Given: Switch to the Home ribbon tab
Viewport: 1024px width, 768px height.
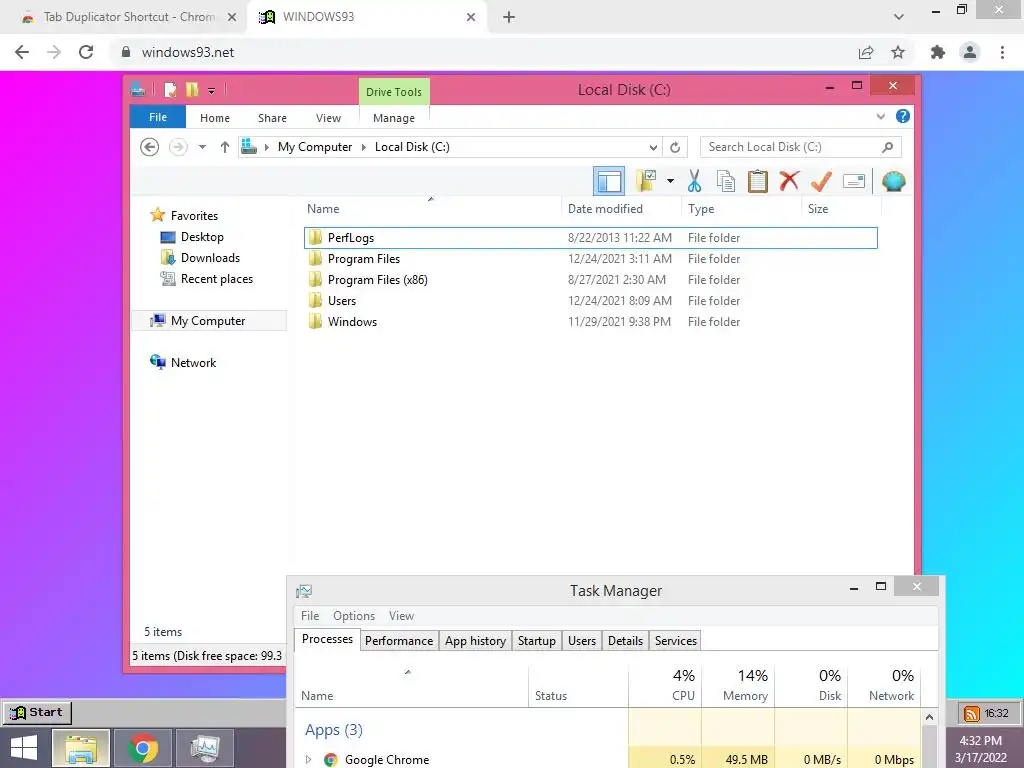Looking at the screenshot, I should [215, 118].
